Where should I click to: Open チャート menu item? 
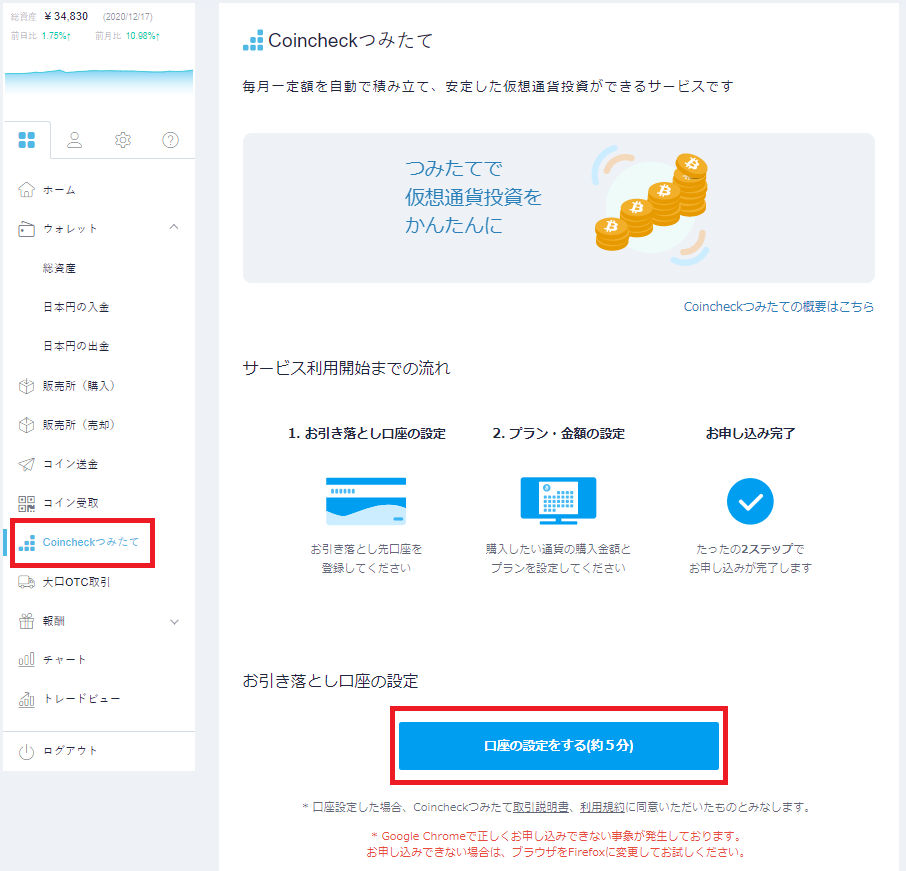(x=65, y=660)
